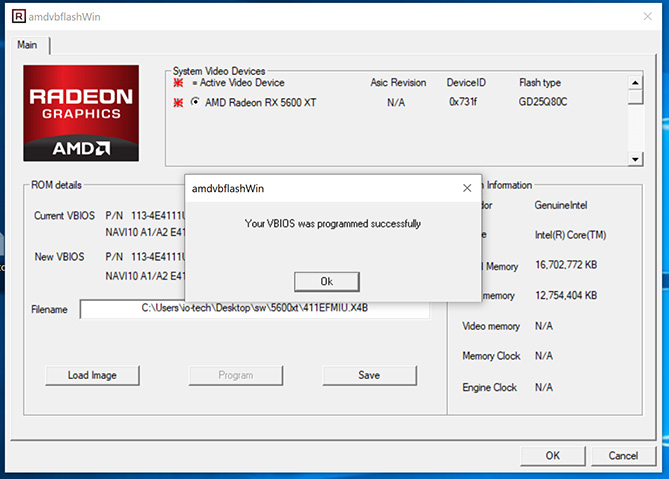Click the grayed Program button
Image resolution: width=669 pixels, height=479 pixels.
point(236,375)
